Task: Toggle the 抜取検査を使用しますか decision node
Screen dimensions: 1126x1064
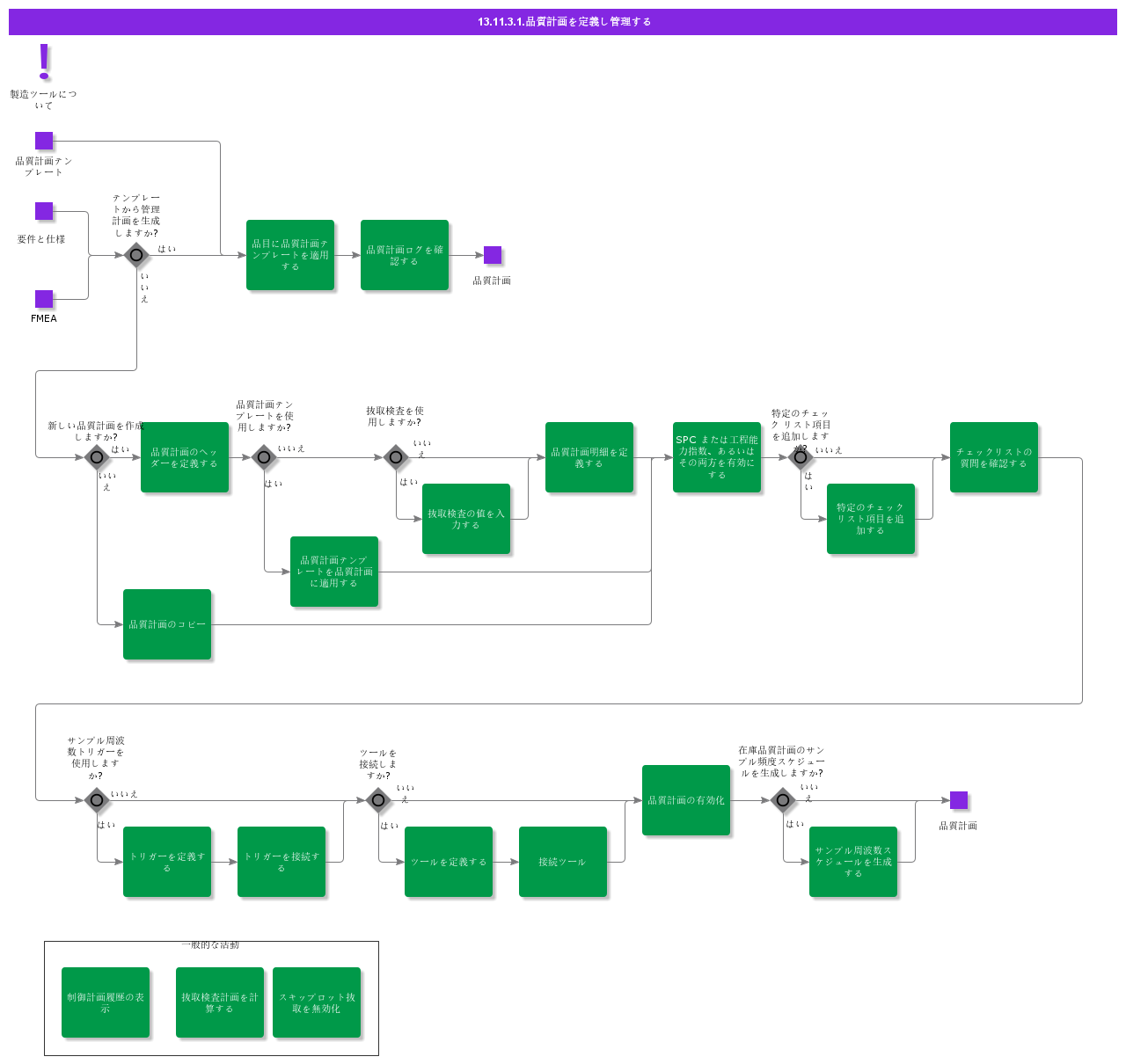Action: 396,456
